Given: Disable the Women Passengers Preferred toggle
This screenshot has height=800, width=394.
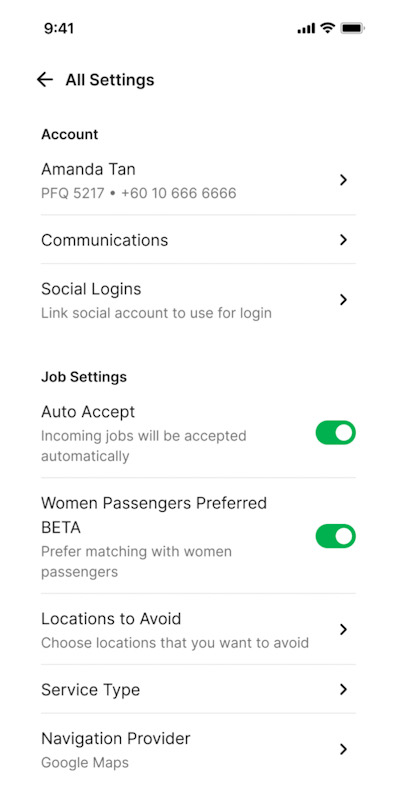Looking at the screenshot, I should [x=335, y=536].
